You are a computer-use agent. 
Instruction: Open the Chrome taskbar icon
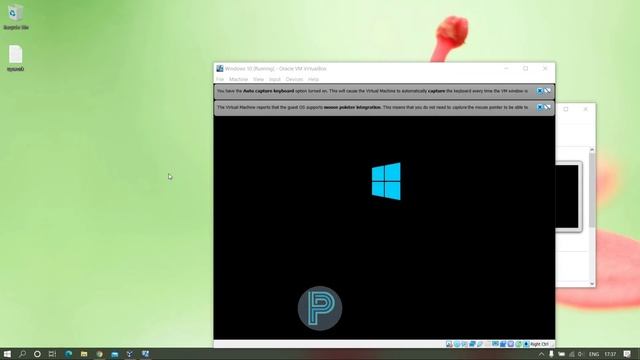[99, 354]
